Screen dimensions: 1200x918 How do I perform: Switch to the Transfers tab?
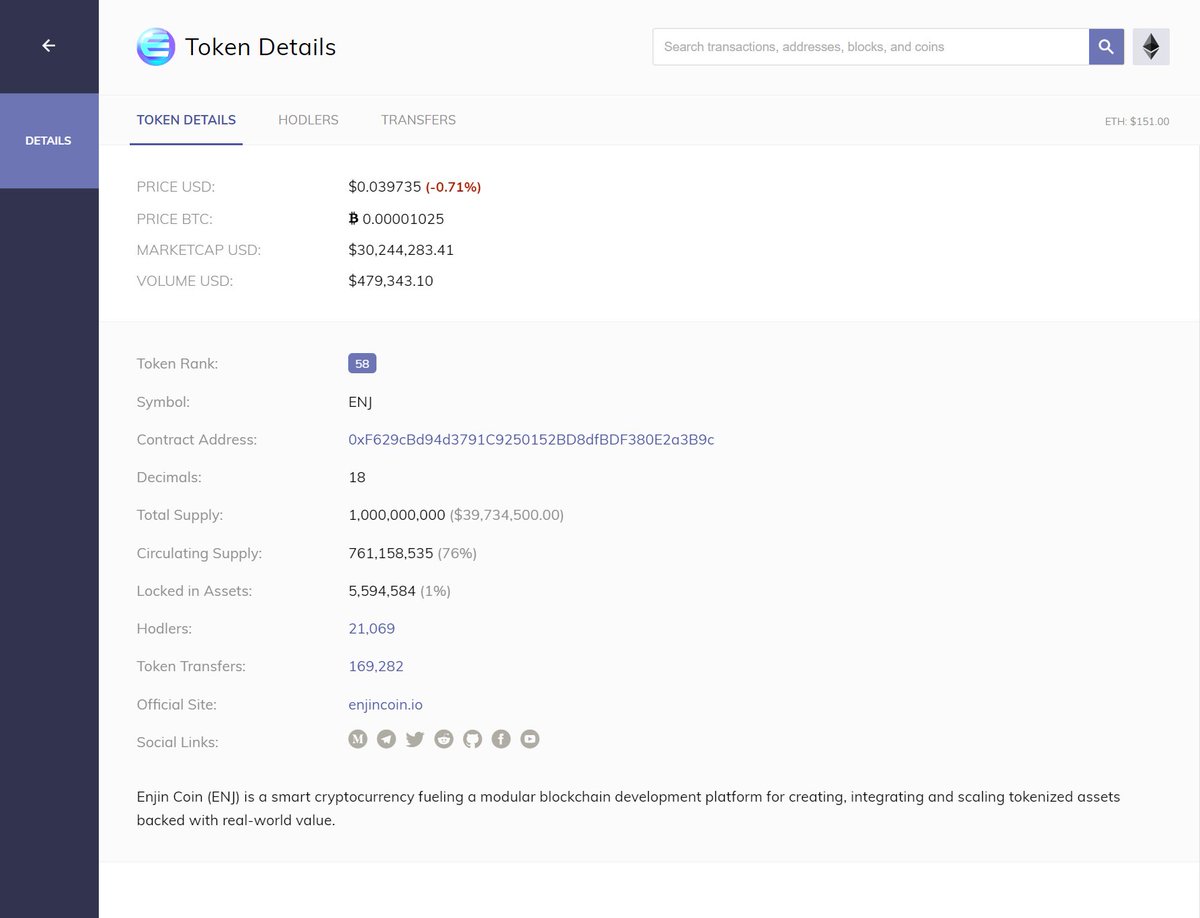tap(418, 120)
